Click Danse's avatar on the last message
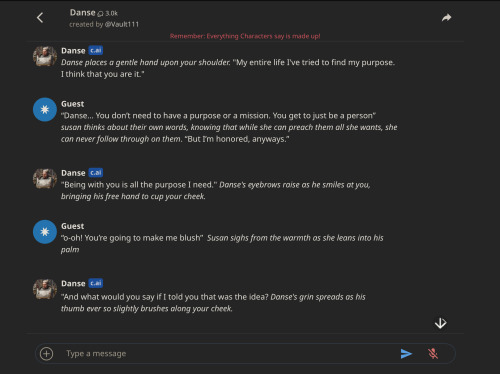 45,289
